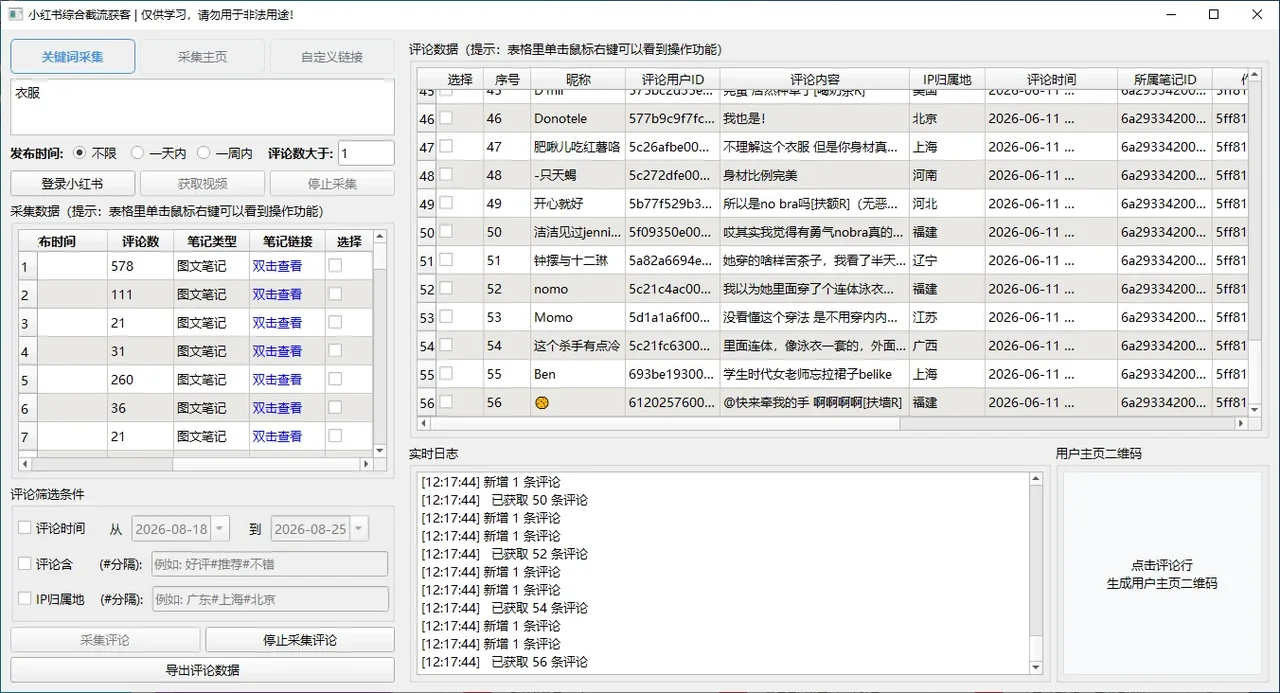
Task: Open the 2026-08-18 start date dropdown
Action: [x=220, y=529]
